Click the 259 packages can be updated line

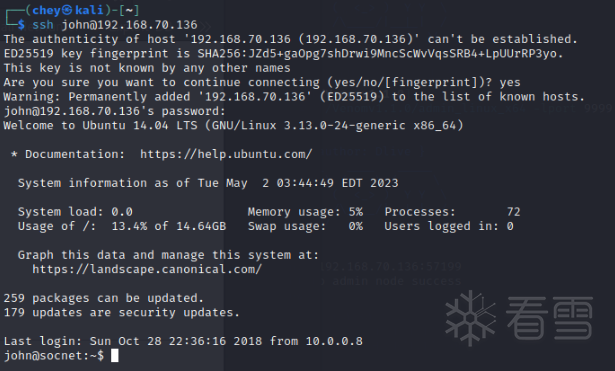click(104, 298)
